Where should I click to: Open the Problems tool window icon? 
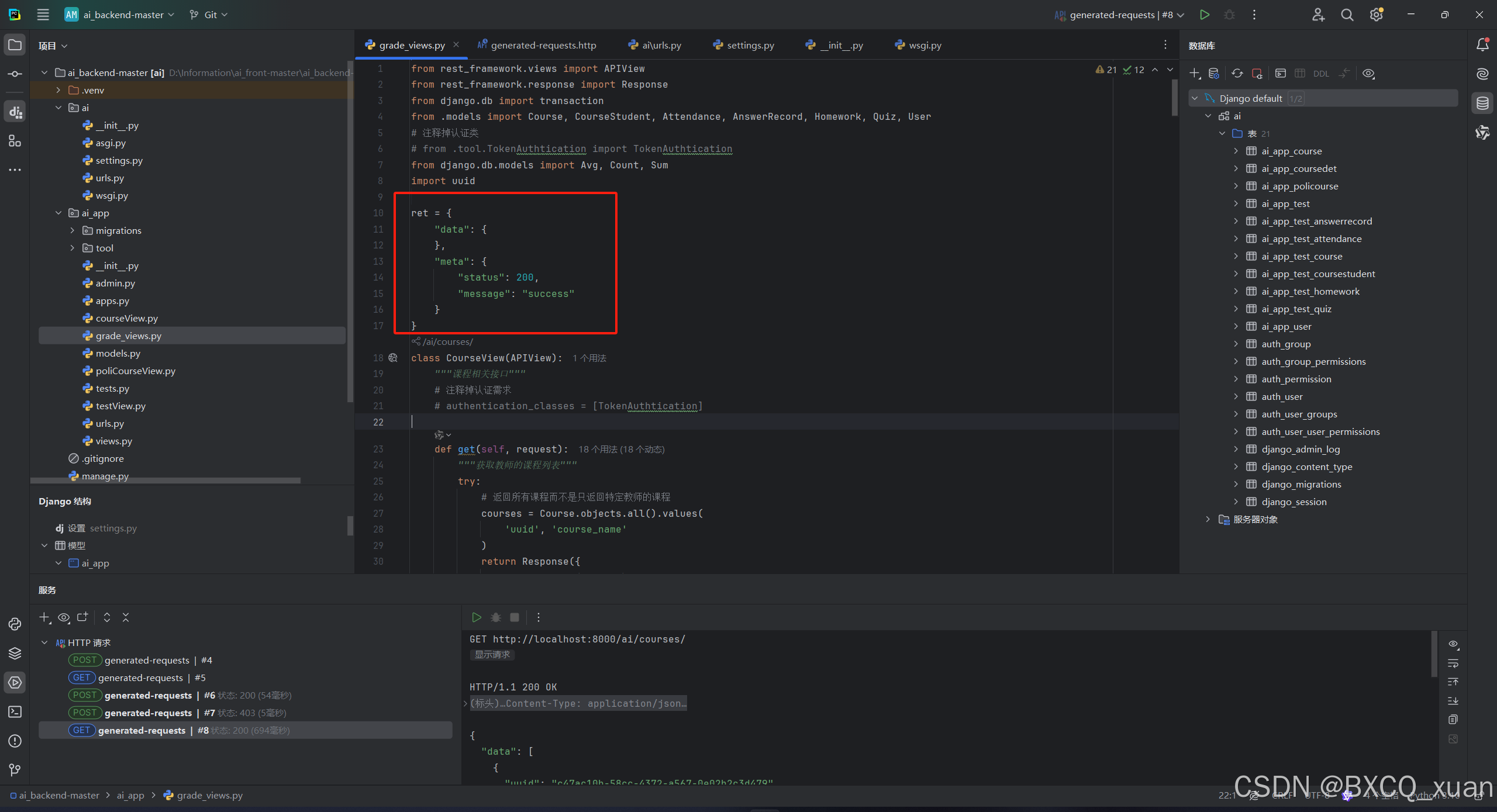click(15, 741)
